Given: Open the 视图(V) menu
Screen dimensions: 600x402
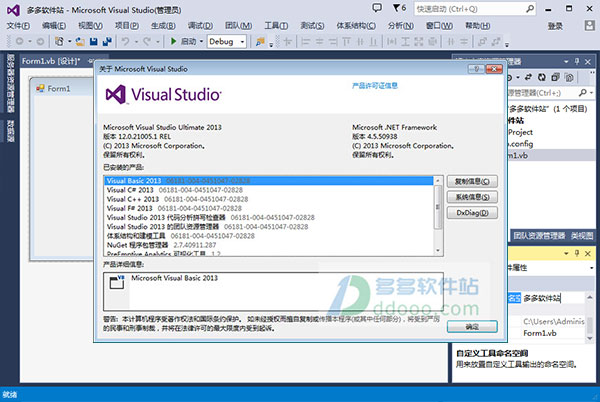Looking at the screenshot, I should pyautogui.click(x=90, y=26).
